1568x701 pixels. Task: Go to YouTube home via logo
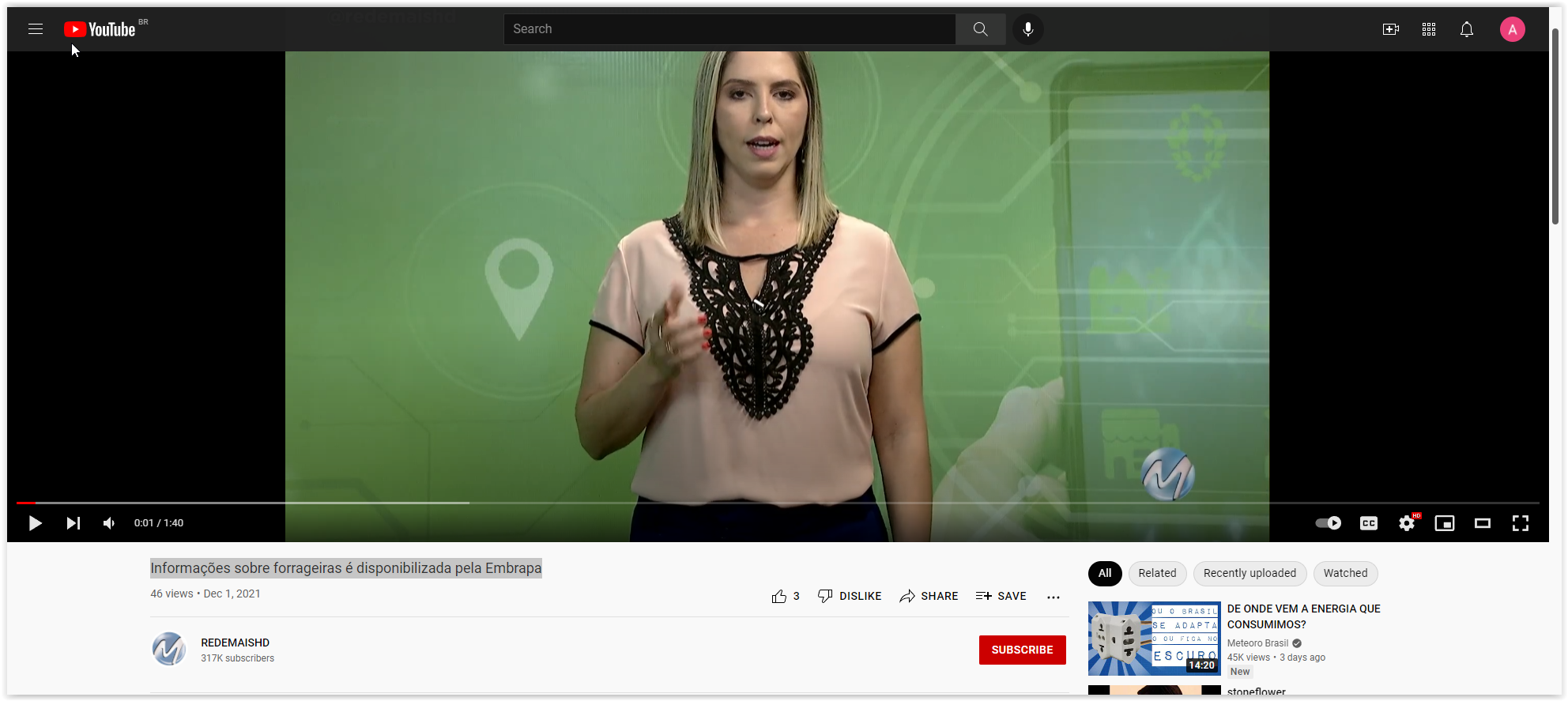click(x=100, y=29)
